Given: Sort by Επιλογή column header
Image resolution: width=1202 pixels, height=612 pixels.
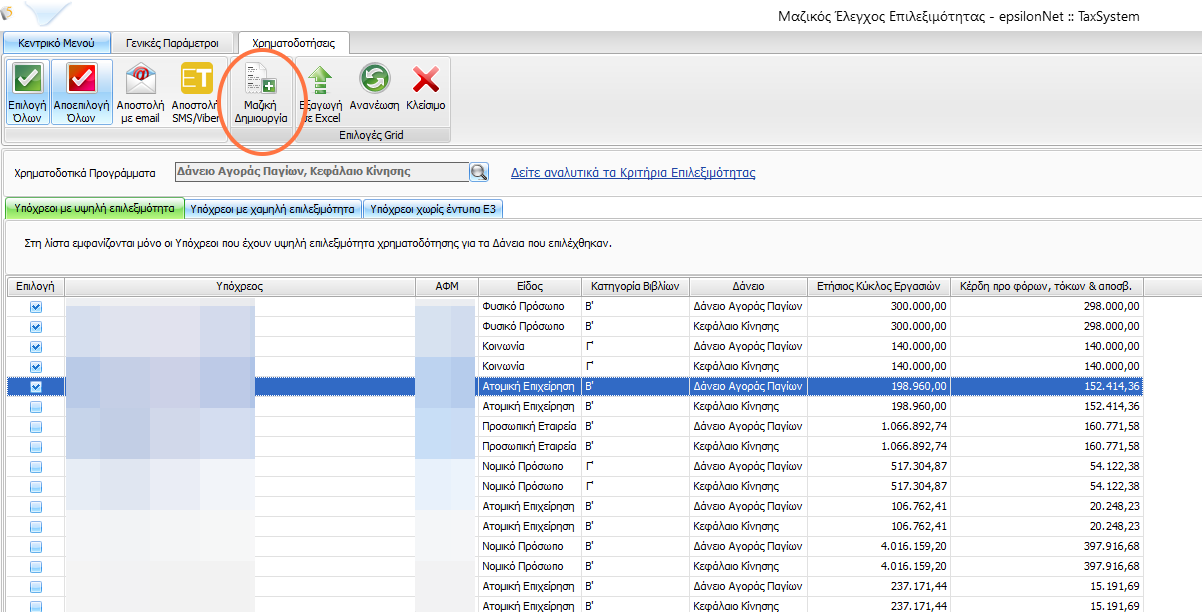Looking at the screenshot, I should 36,287.
